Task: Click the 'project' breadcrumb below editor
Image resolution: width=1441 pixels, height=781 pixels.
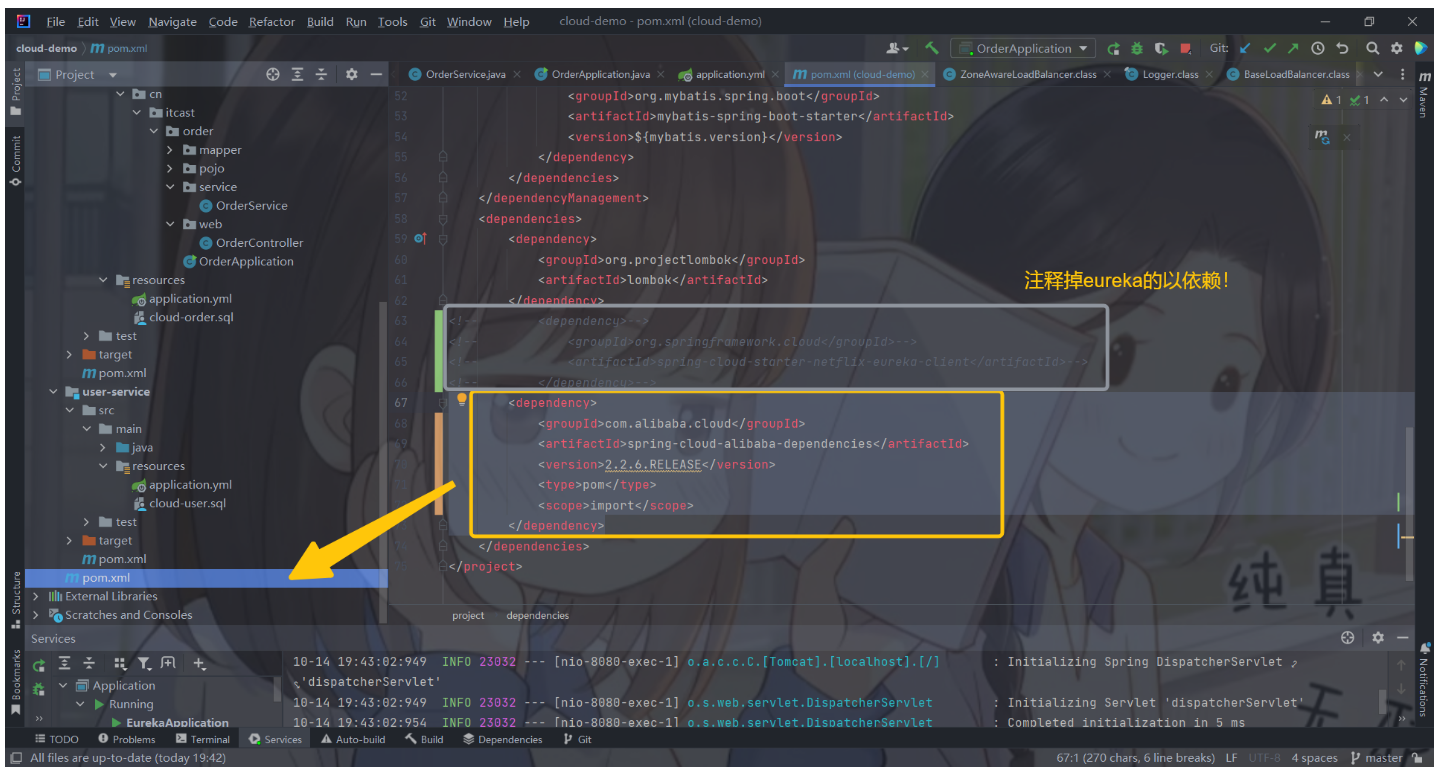Action: click(468, 615)
